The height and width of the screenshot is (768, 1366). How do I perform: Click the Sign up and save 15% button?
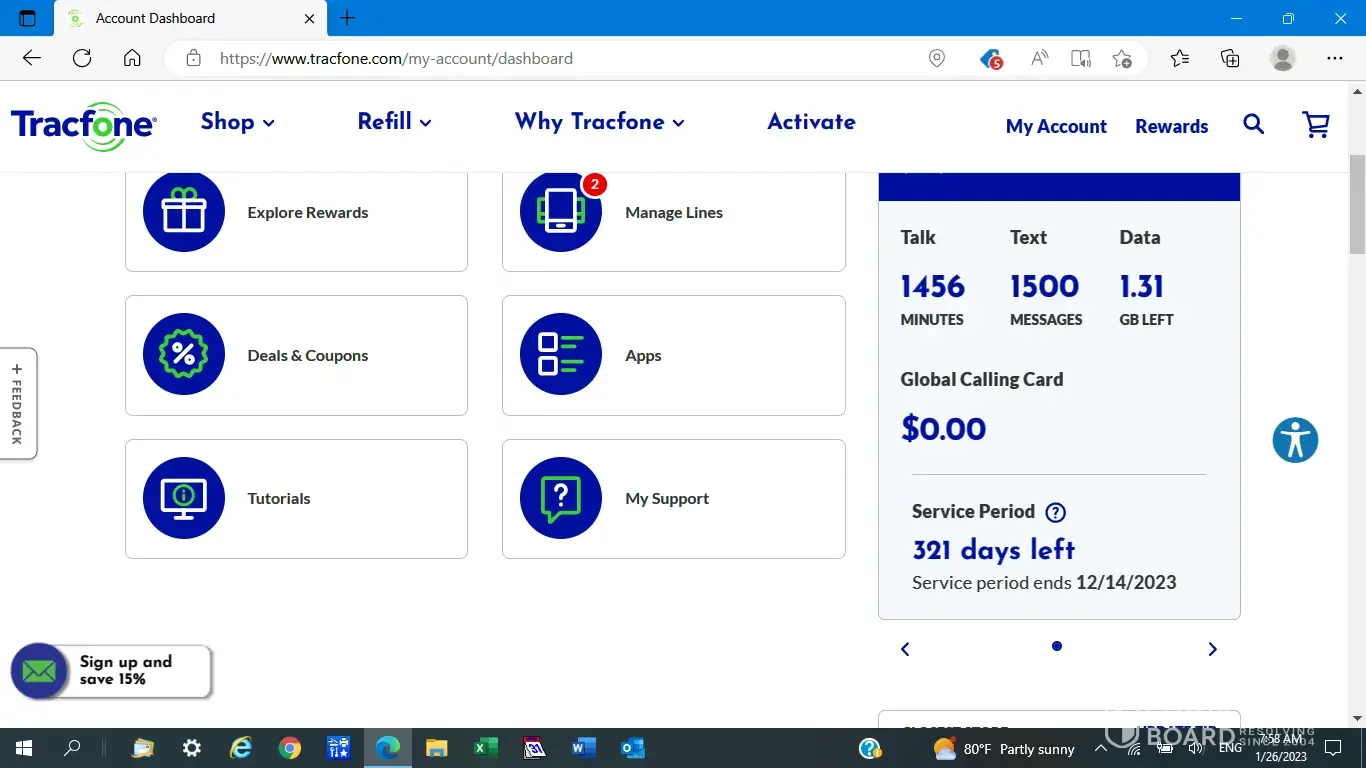tap(112, 671)
